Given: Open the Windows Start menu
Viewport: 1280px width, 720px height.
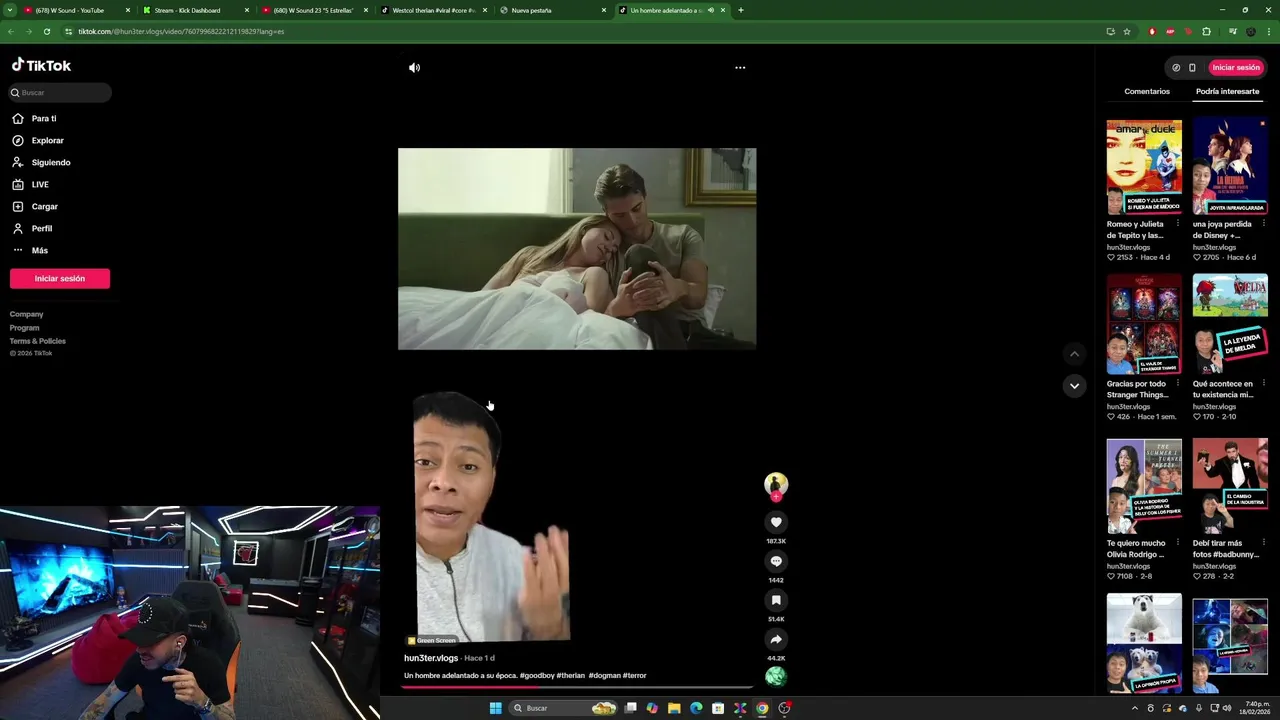Looking at the screenshot, I should click(x=495, y=708).
